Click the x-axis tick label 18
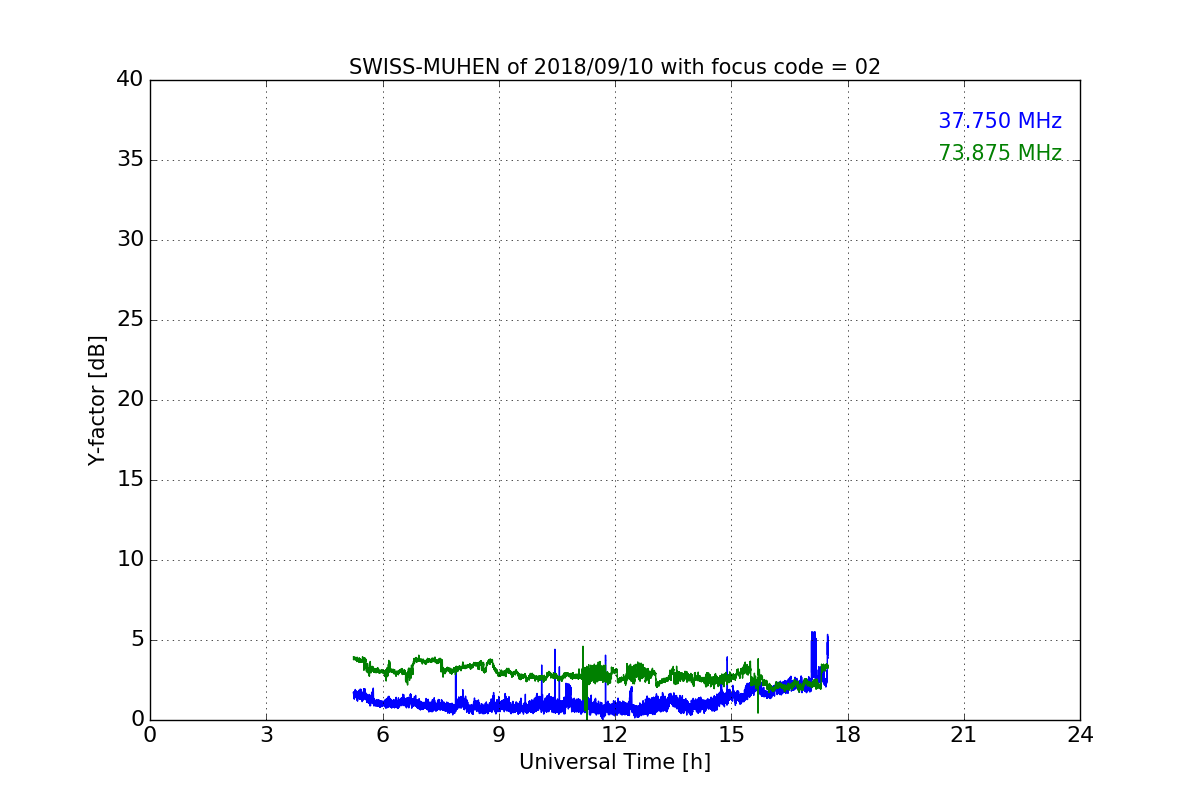1200x800 pixels. point(847,735)
